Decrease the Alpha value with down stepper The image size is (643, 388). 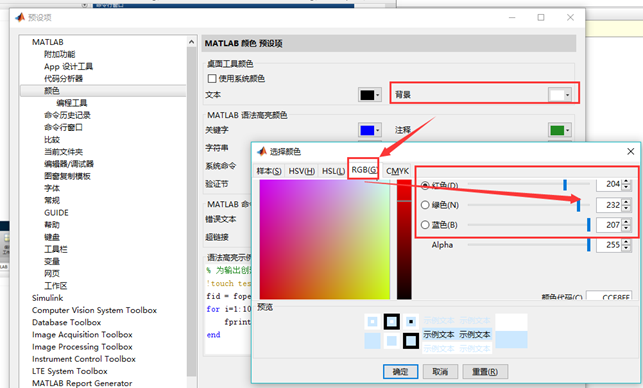pyautogui.click(x=626, y=248)
